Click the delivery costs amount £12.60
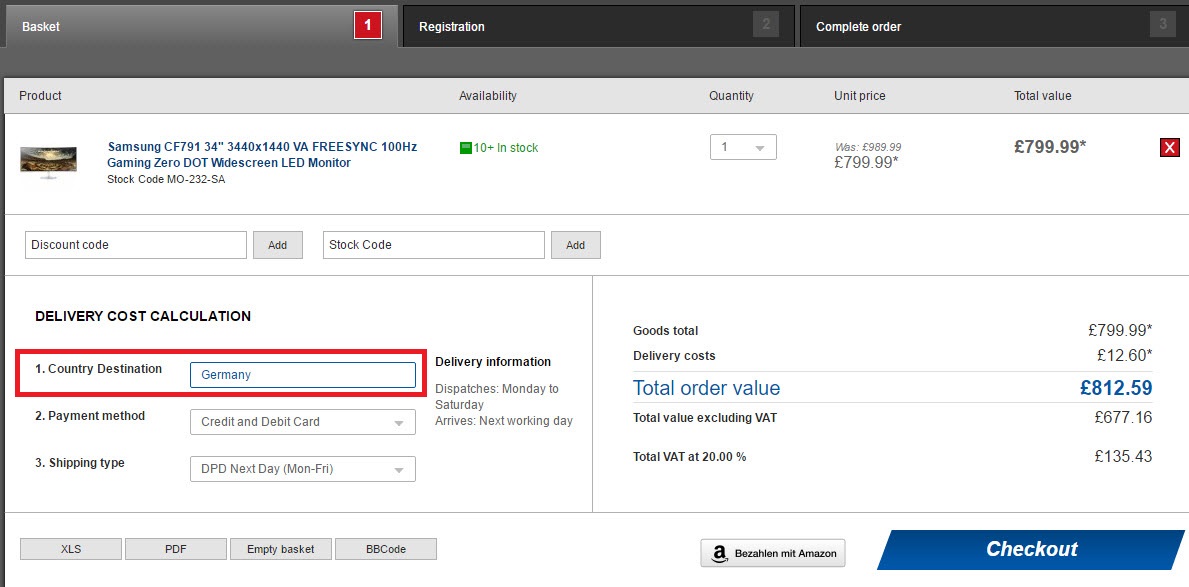The image size is (1189, 587). pyautogui.click(x=1125, y=355)
